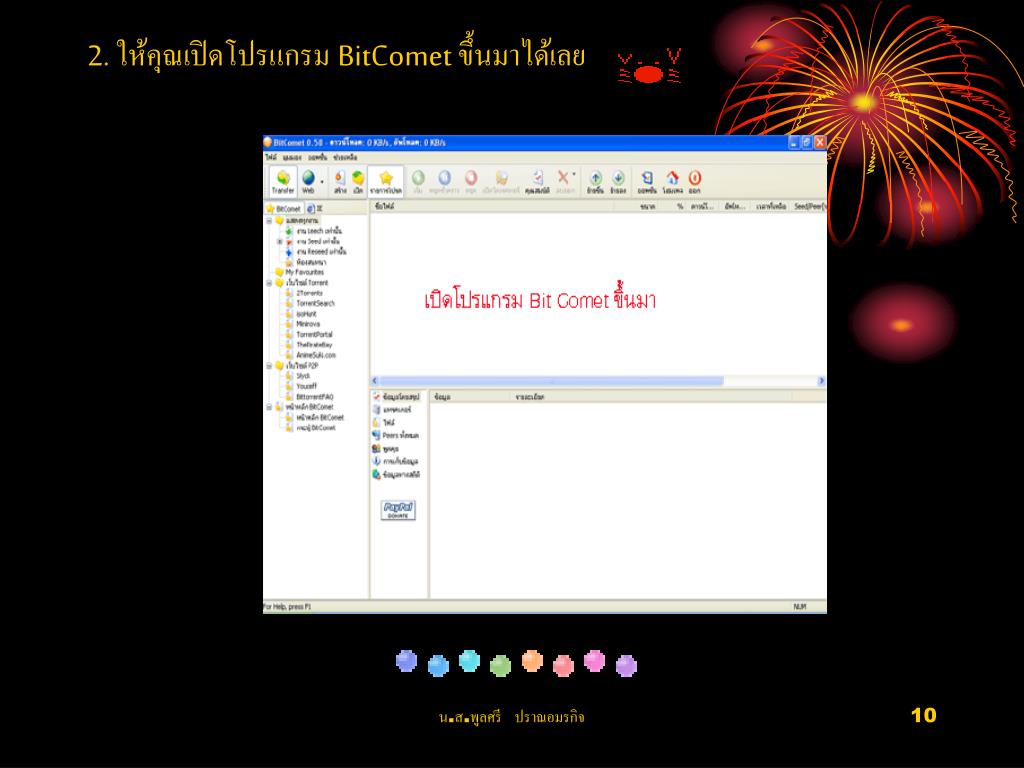Collapse the P2P websites tree node

[269, 366]
